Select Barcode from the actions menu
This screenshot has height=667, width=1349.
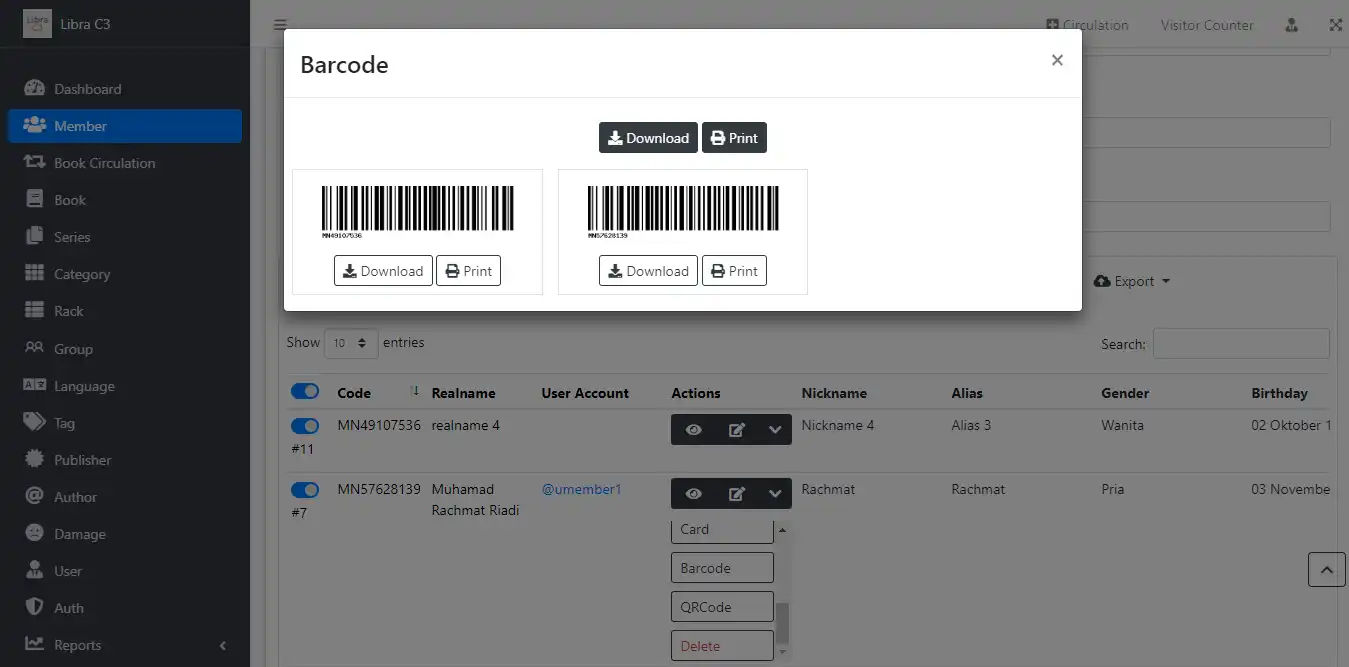[722, 568]
